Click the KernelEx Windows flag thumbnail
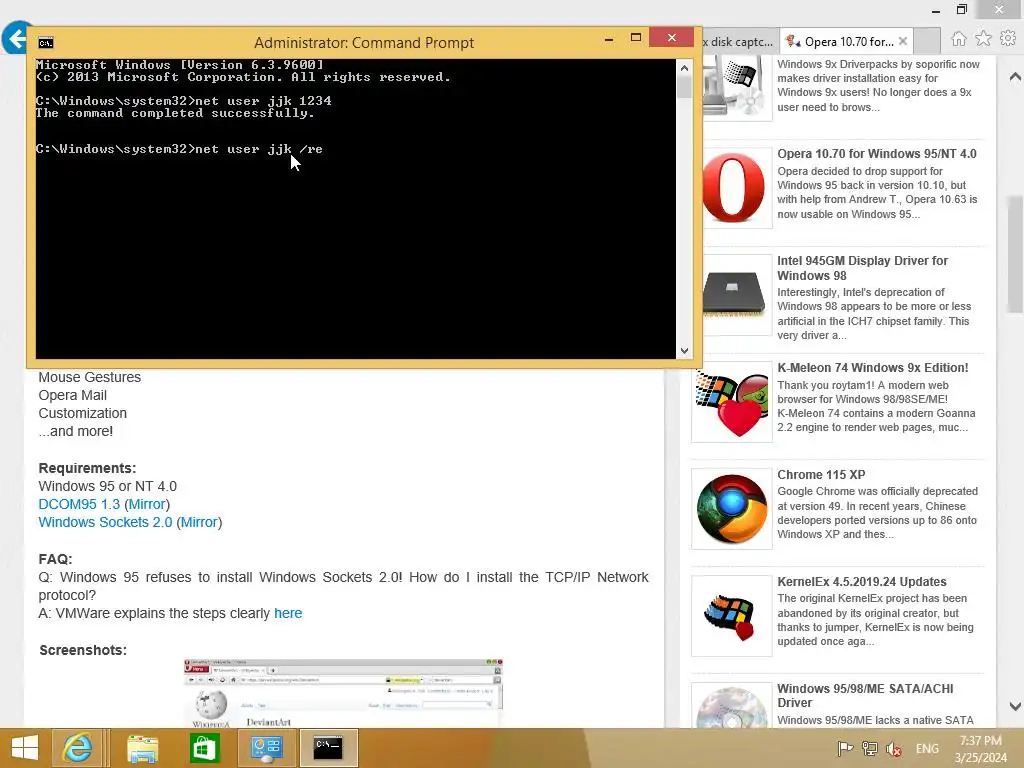This screenshot has width=1024, height=768. [731, 616]
